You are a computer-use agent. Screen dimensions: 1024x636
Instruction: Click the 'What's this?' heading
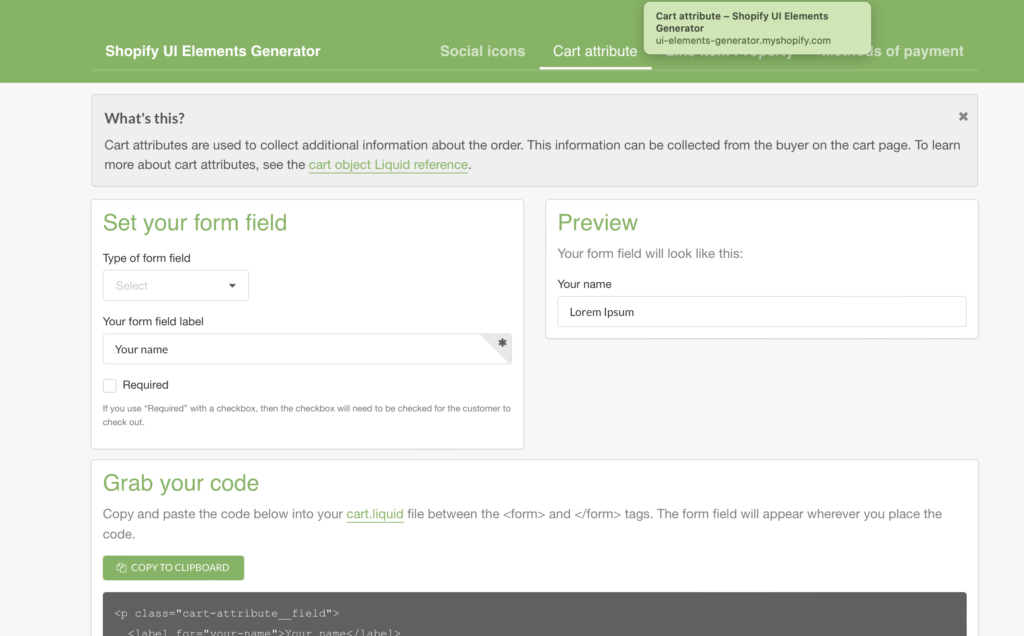pyautogui.click(x=144, y=118)
